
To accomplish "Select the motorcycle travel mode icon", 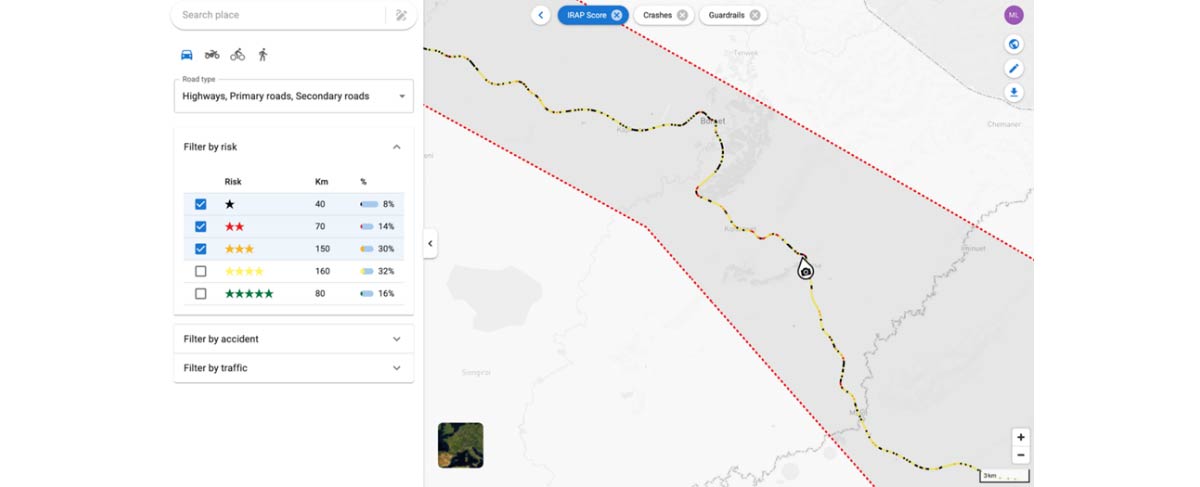I will [x=212, y=55].
